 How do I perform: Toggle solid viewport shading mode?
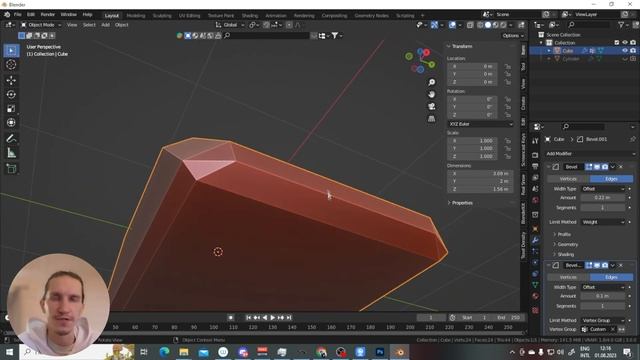(x=488, y=25)
